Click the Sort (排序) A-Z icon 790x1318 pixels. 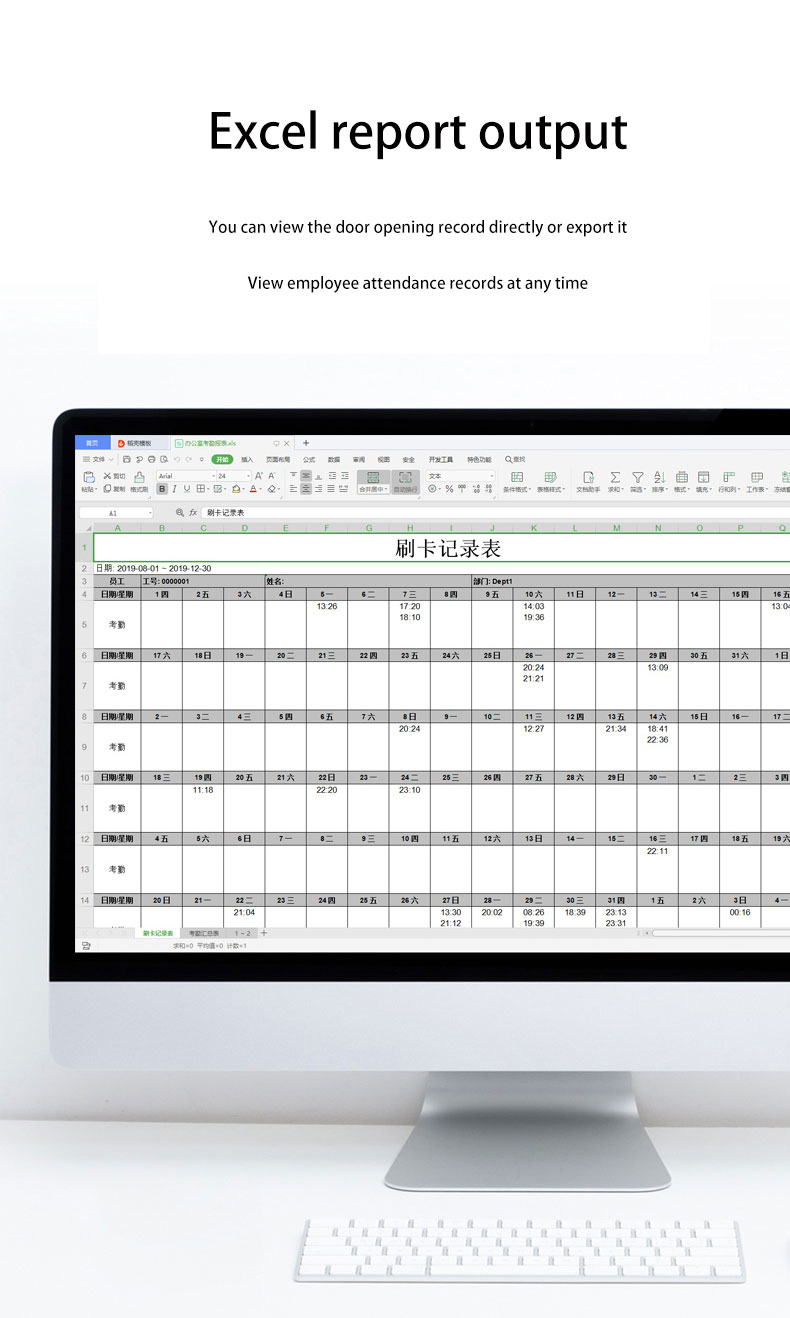659,477
